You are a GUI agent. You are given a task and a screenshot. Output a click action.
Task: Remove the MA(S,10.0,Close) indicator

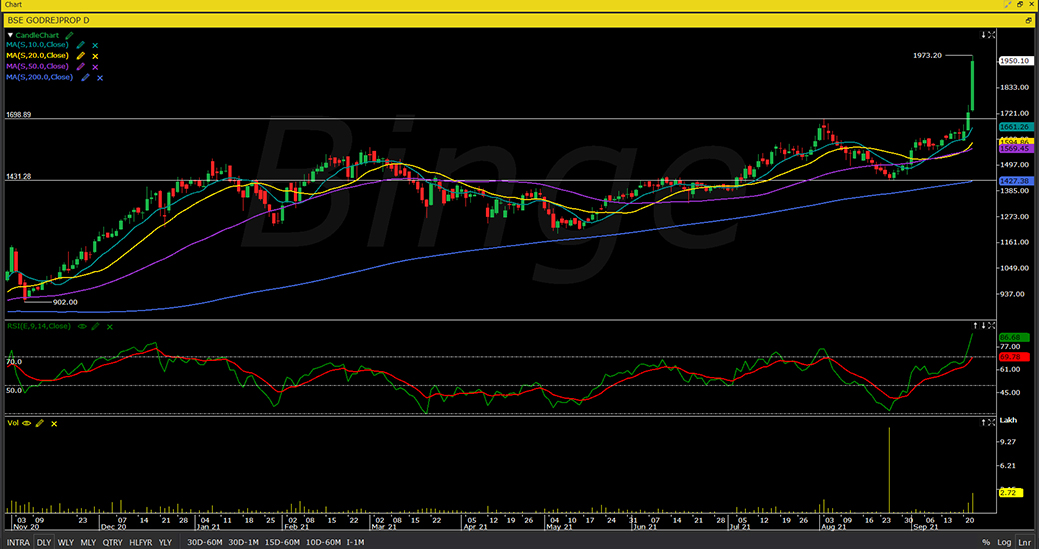pyautogui.click(x=95, y=46)
